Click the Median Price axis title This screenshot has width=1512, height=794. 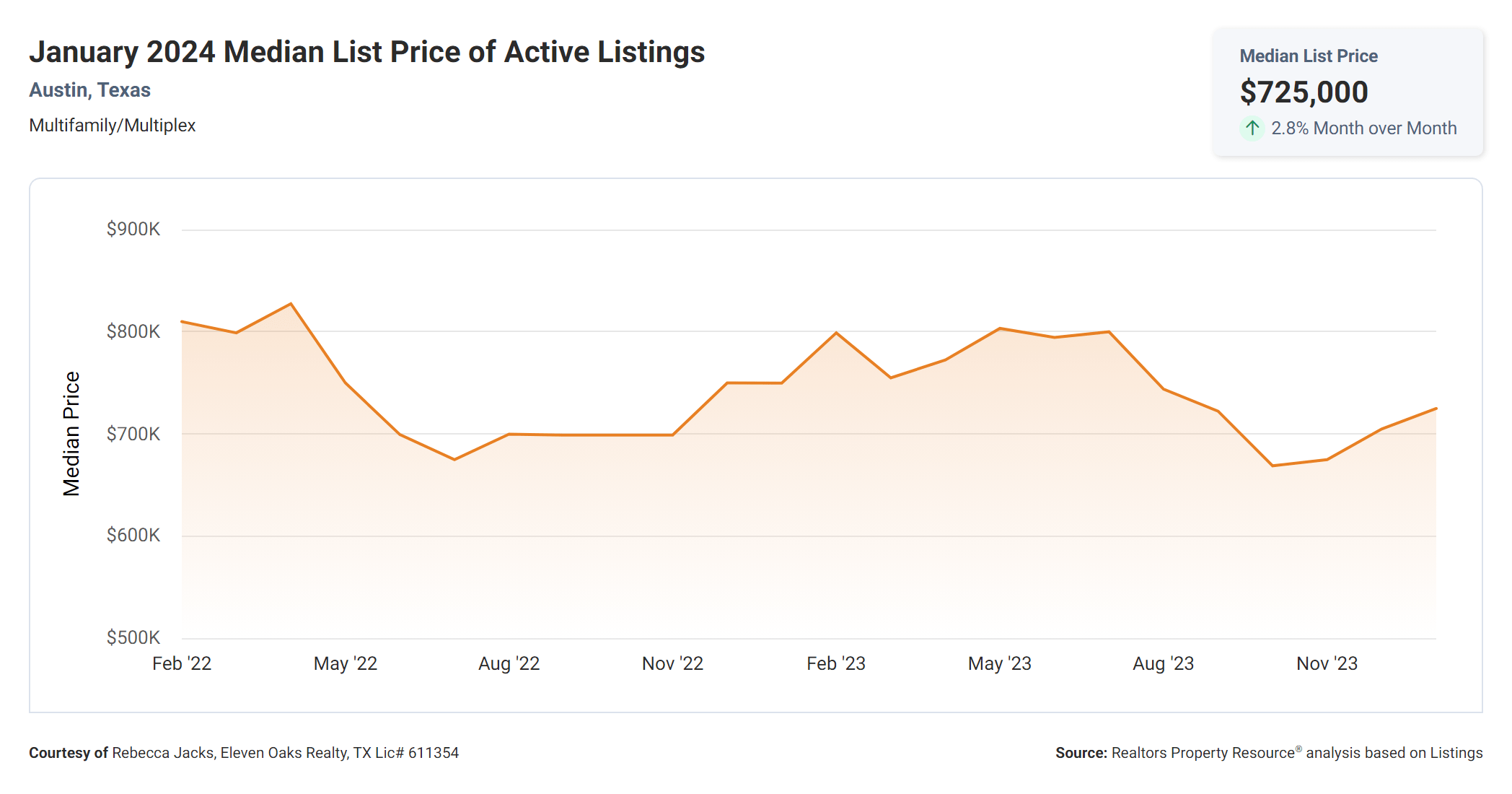71,434
